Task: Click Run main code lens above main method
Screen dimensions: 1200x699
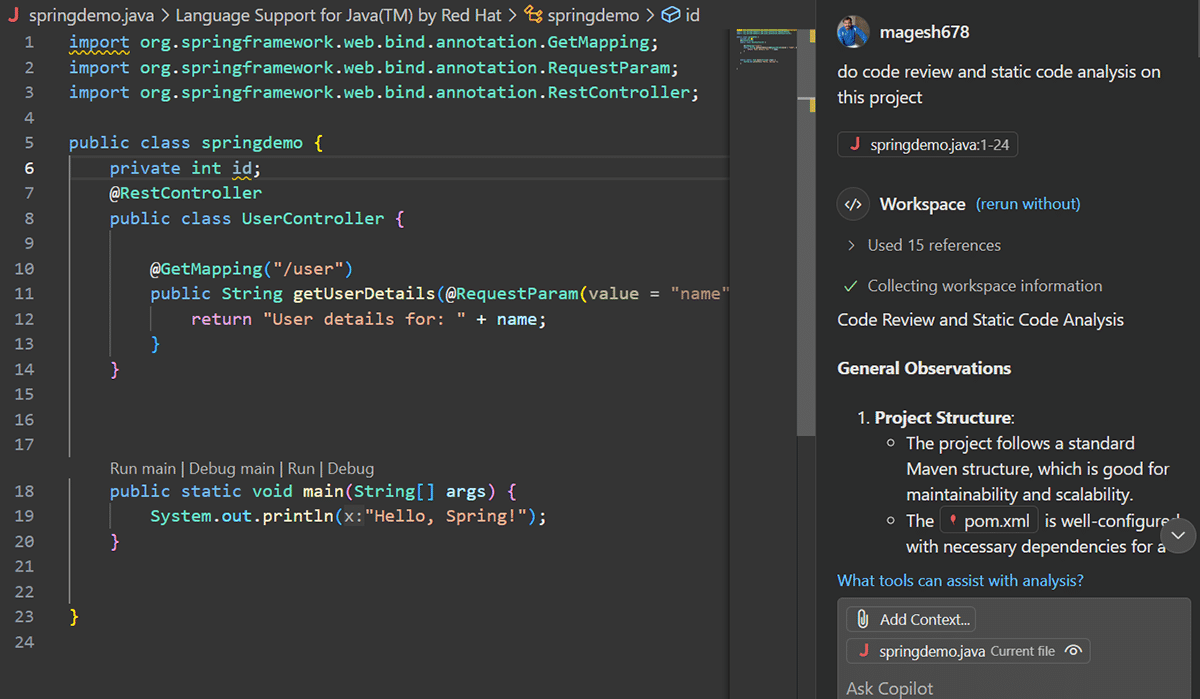Action: click(x=142, y=468)
